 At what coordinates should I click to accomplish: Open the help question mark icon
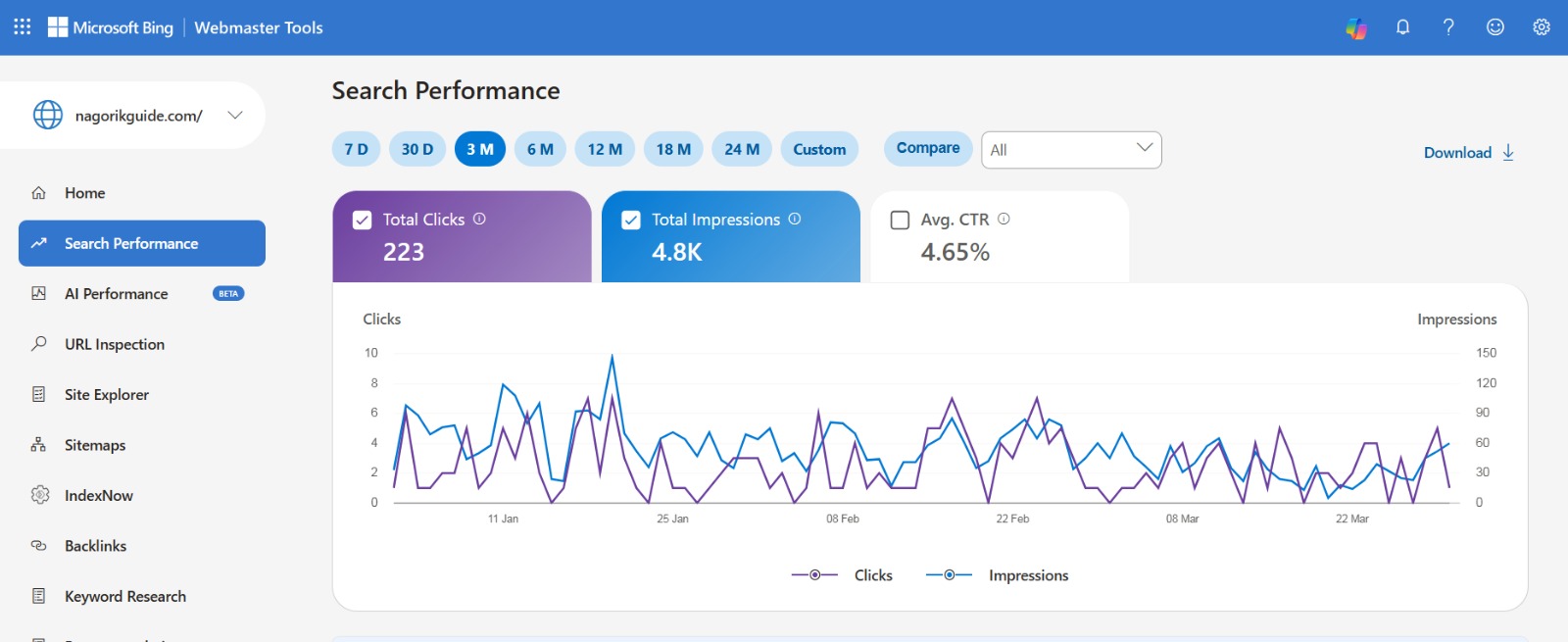point(1448,27)
